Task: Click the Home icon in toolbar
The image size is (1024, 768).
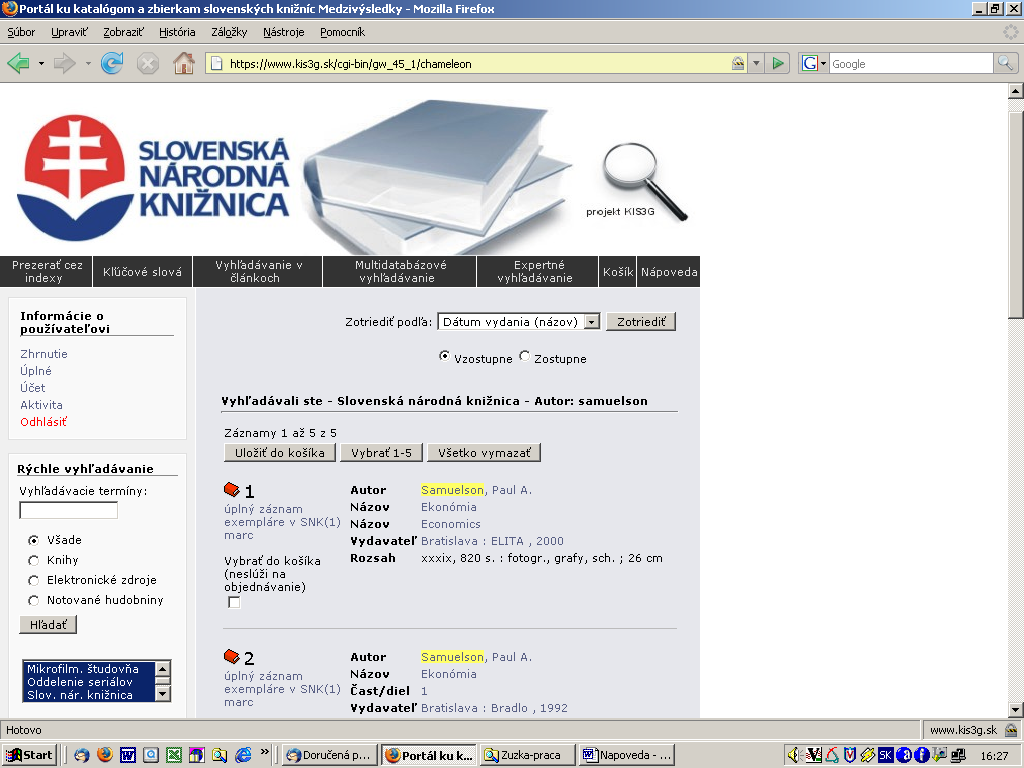Action: click(184, 63)
